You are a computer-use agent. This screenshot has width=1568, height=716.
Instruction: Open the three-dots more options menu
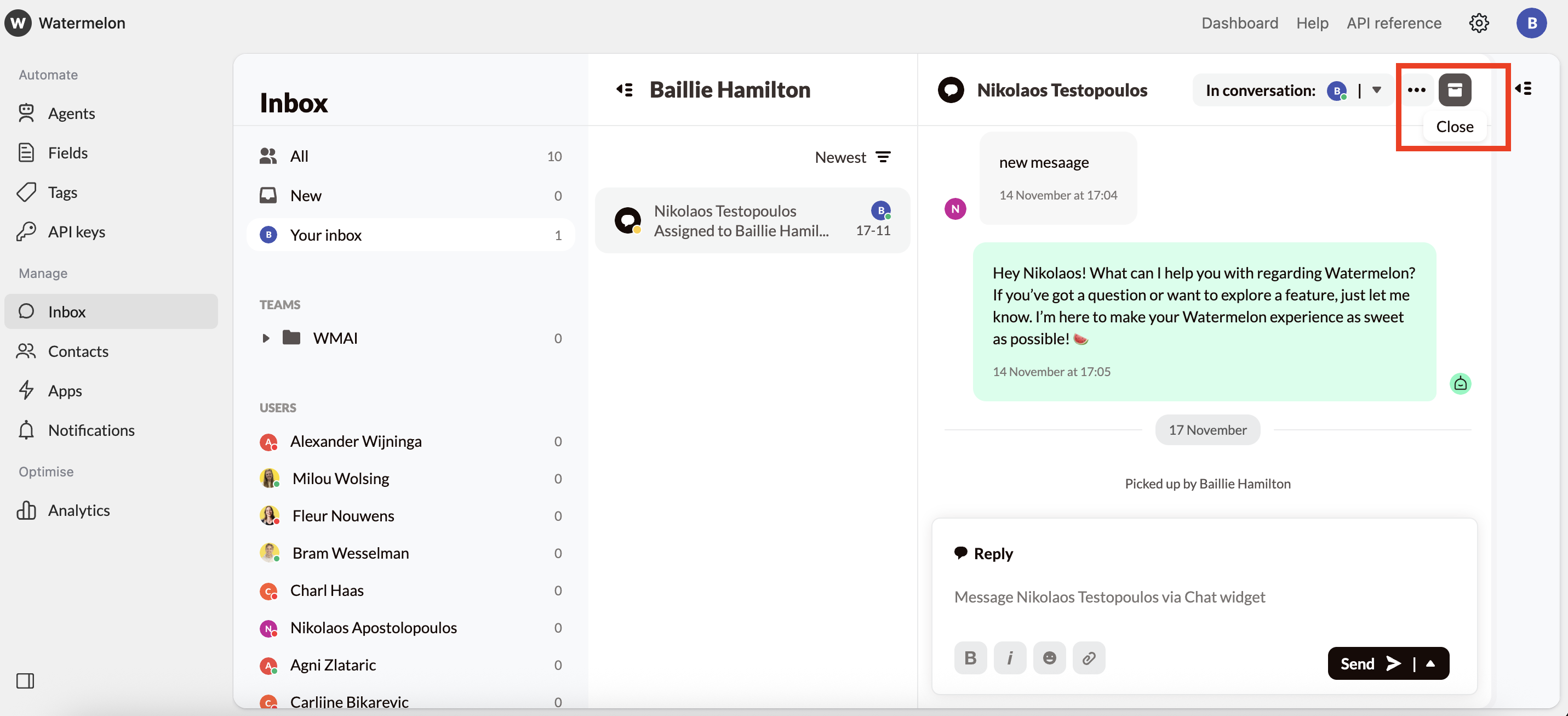1416,90
